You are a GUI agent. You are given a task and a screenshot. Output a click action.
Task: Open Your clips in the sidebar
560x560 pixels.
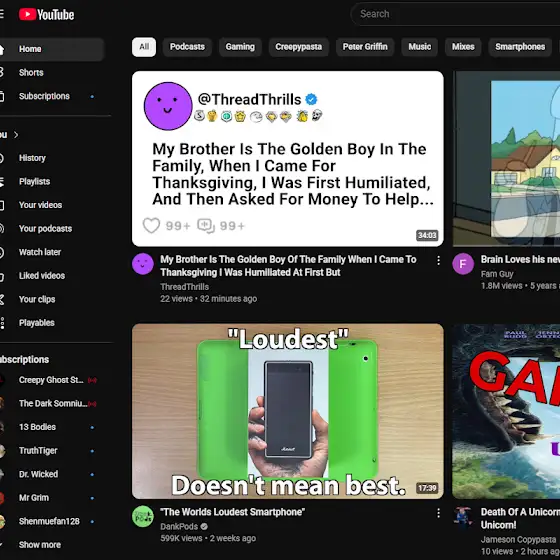click(x=37, y=299)
